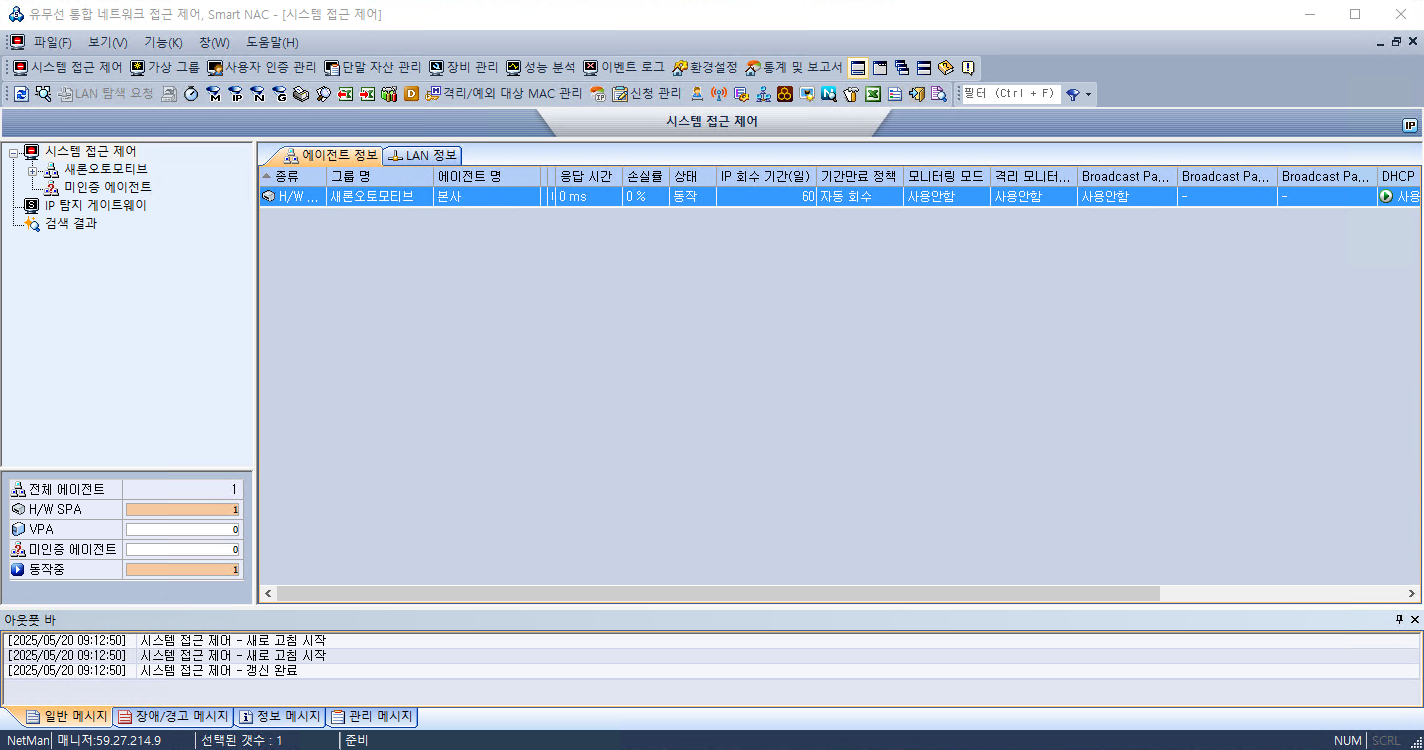
Task: Open 환경설정 toolbar button
Action: click(x=705, y=68)
